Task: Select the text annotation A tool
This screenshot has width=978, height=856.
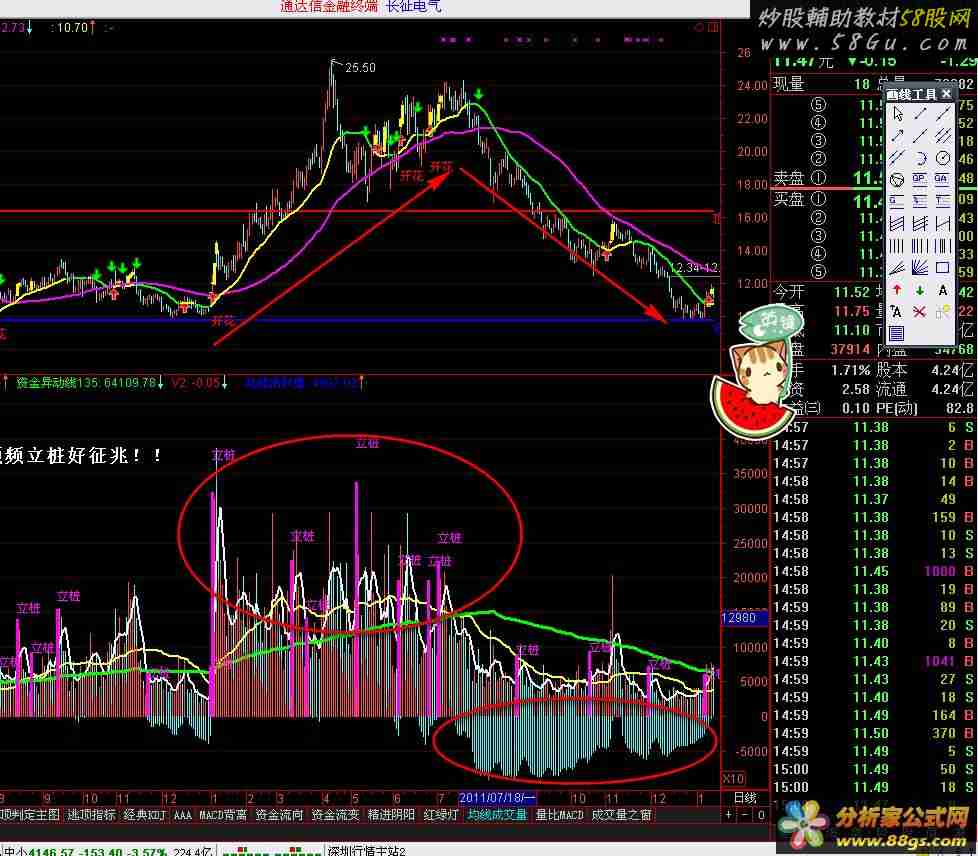Action: [x=943, y=290]
